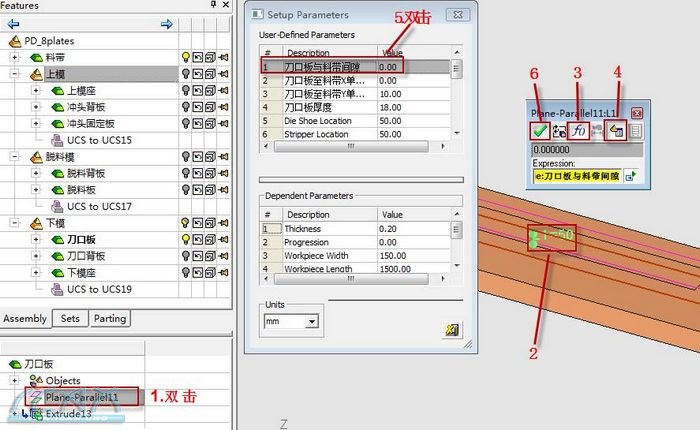Select the Plane-Parallel11 tree item
The height and width of the screenshot is (430, 700).
(81, 397)
